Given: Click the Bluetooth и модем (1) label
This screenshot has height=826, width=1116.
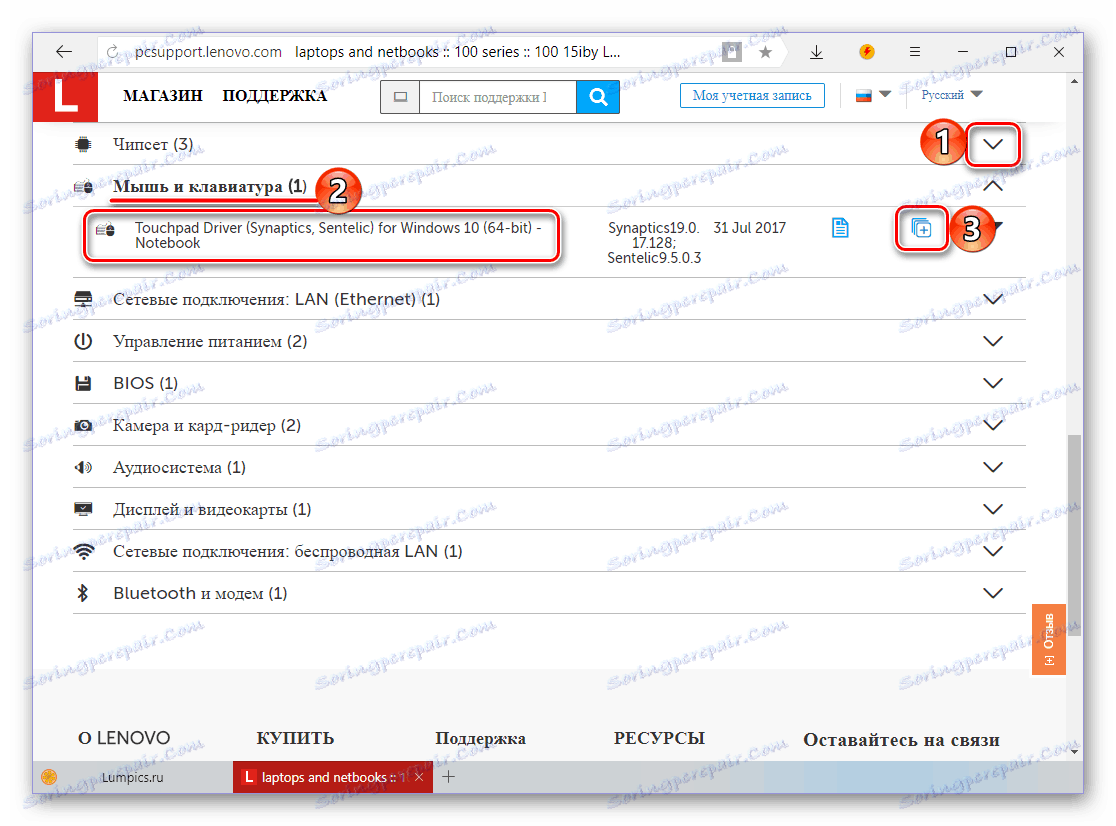Looking at the screenshot, I should coord(200,593).
